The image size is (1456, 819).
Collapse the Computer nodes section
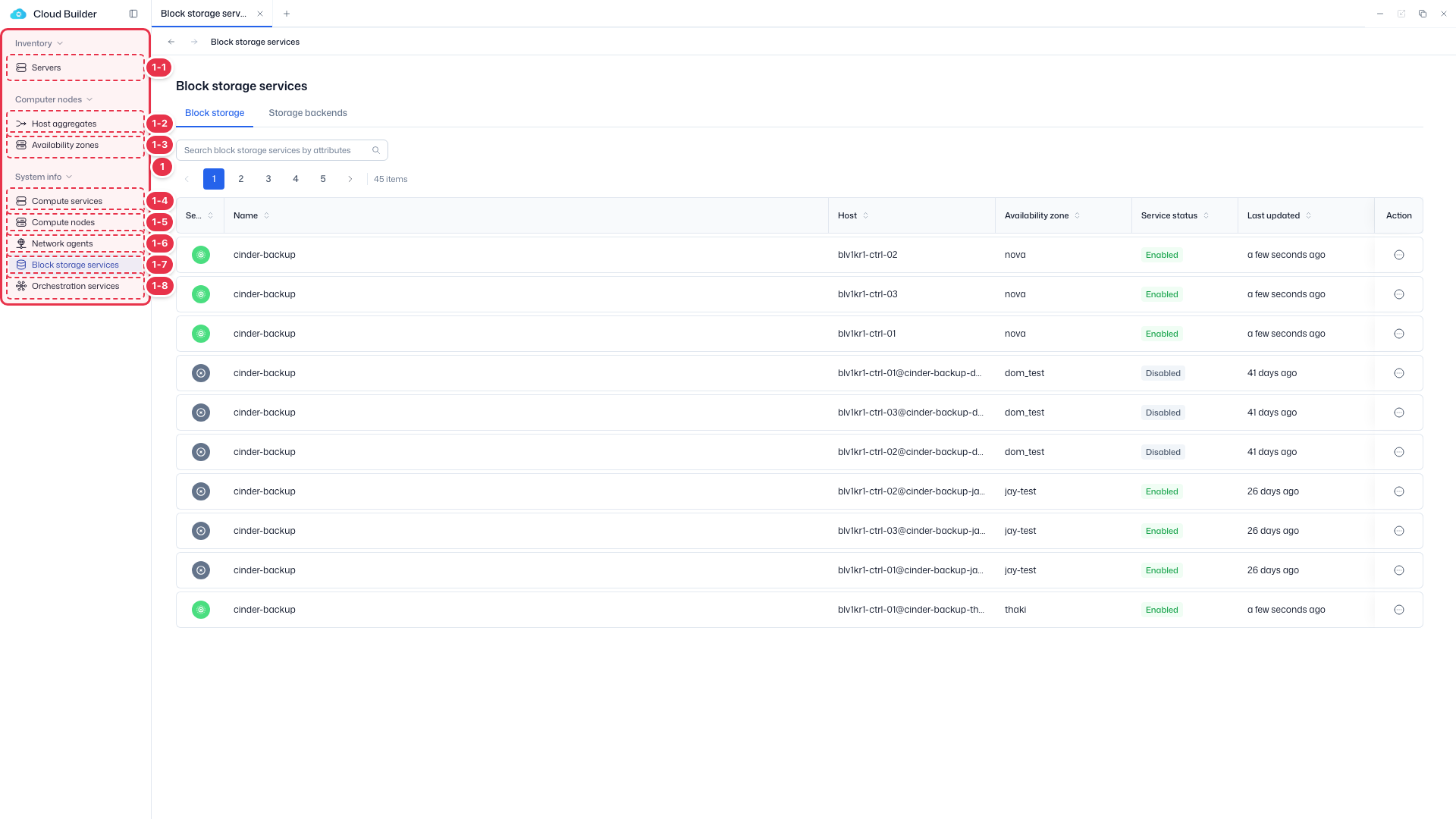54,99
